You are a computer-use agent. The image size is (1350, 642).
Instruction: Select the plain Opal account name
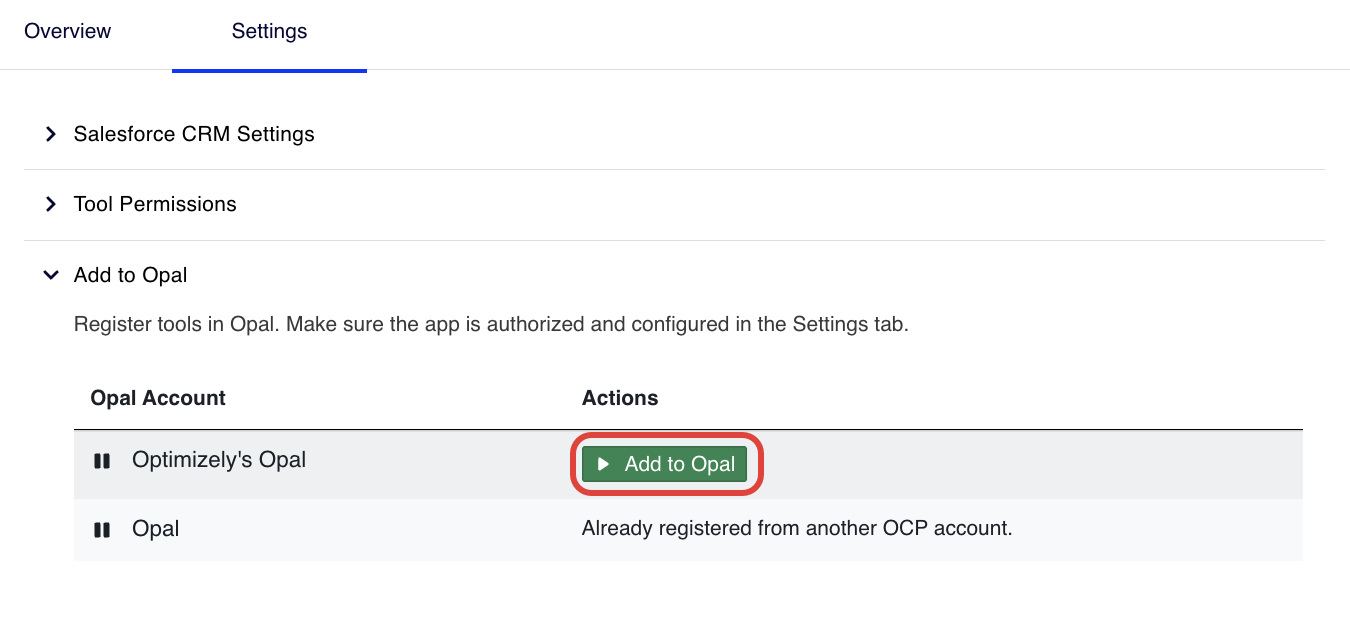tap(156, 529)
